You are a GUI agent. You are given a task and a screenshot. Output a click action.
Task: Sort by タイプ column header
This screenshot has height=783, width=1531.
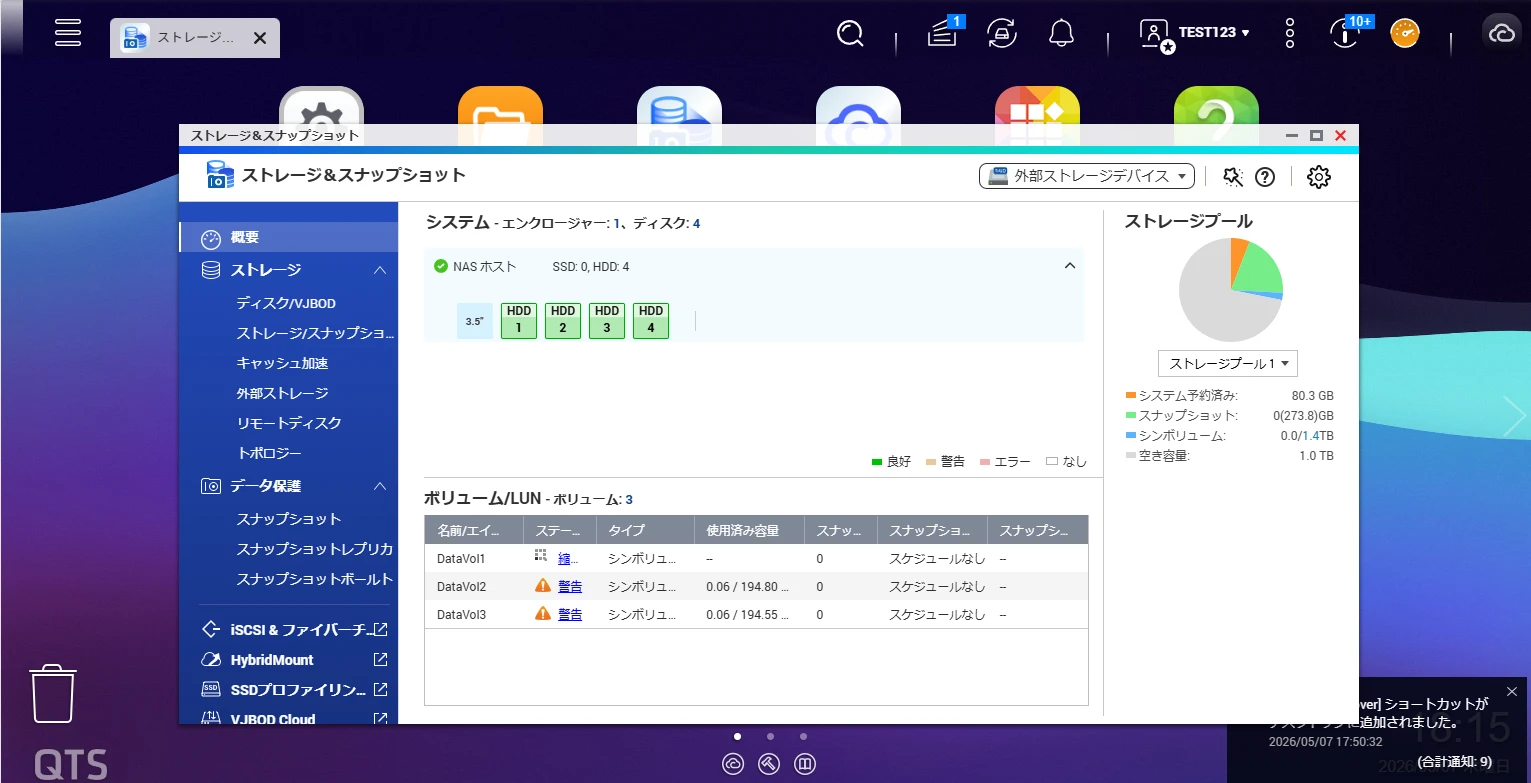tap(645, 530)
